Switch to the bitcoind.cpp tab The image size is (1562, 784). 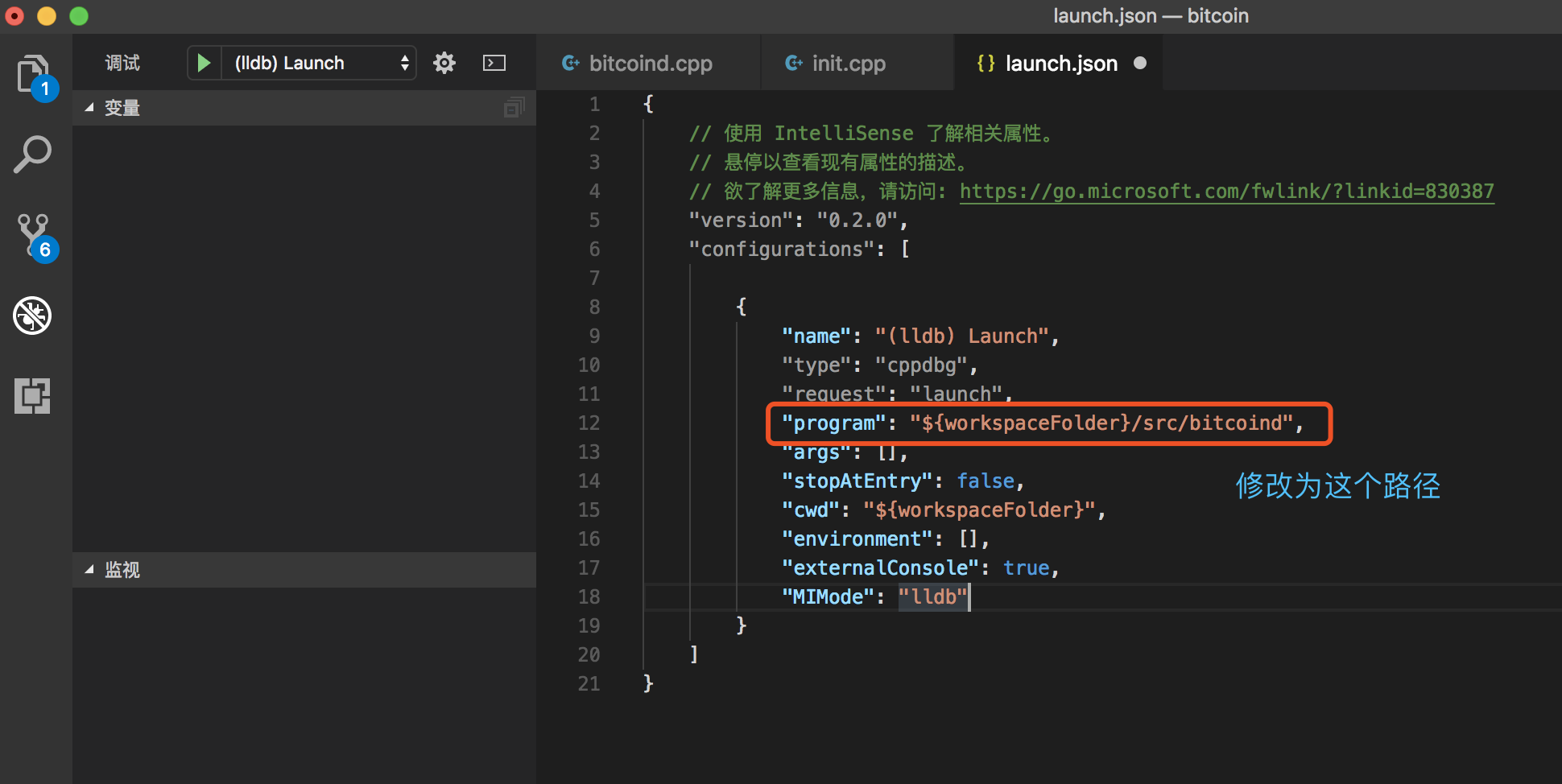point(648,63)
